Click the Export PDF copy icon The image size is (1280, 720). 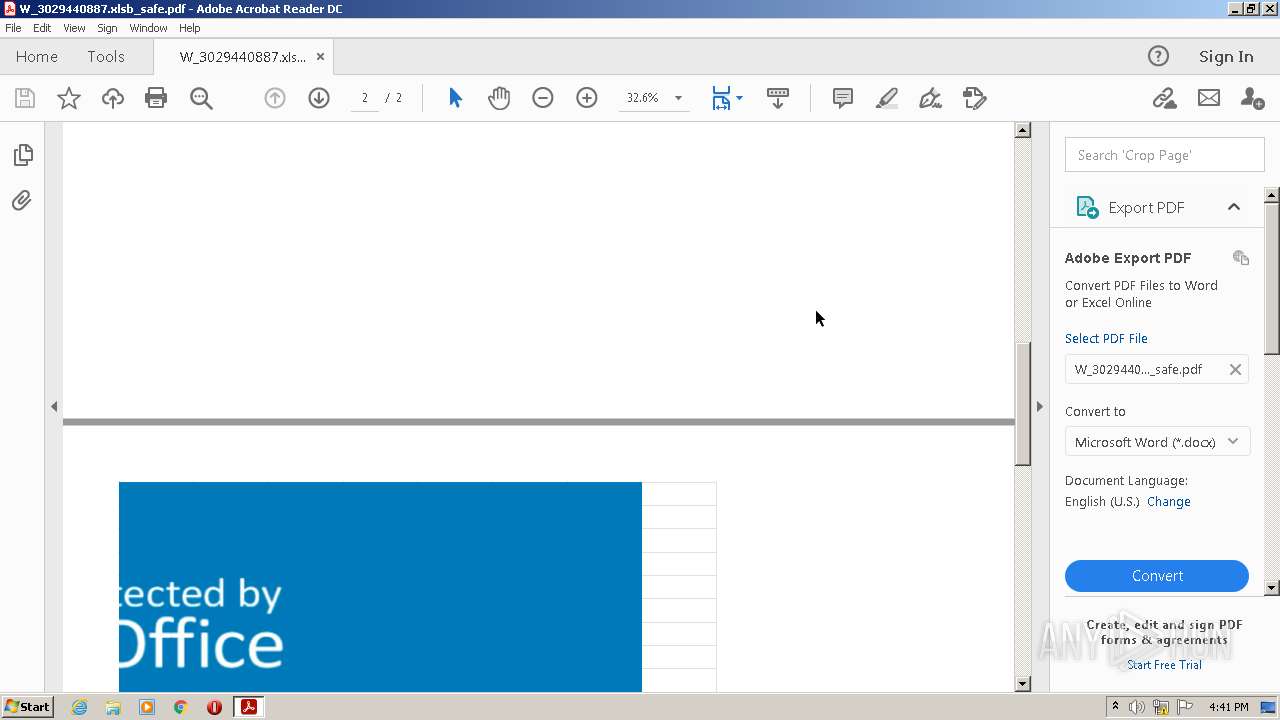tap(1241, 257)
